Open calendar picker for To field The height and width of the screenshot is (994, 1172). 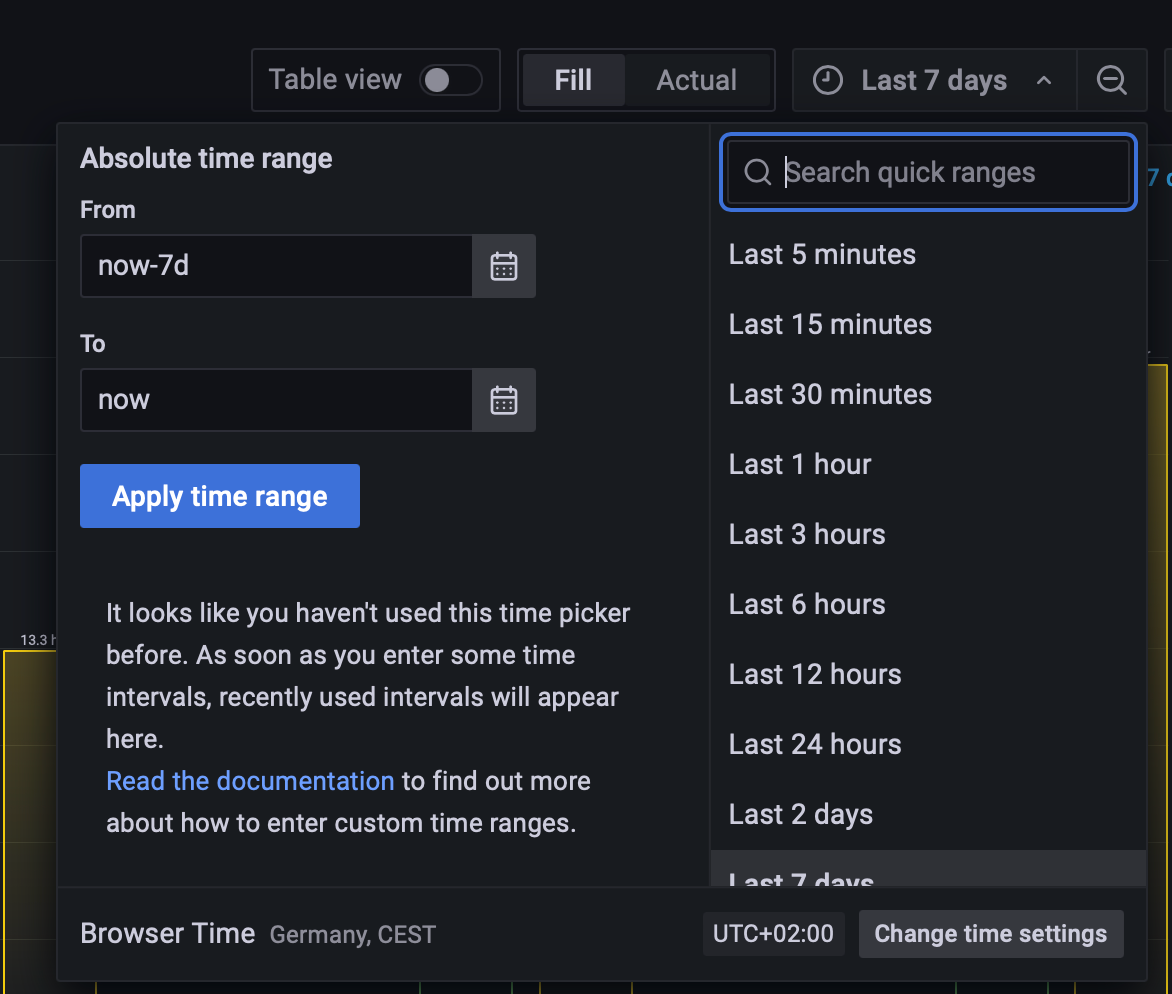click(504, 400)
